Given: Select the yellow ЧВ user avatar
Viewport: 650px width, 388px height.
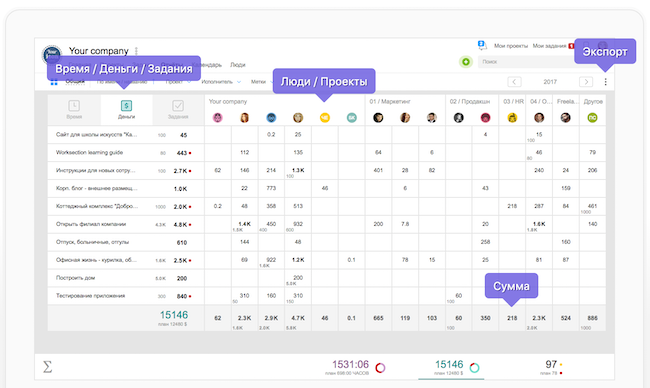Looking at the screenshot, I should [325, 118].
